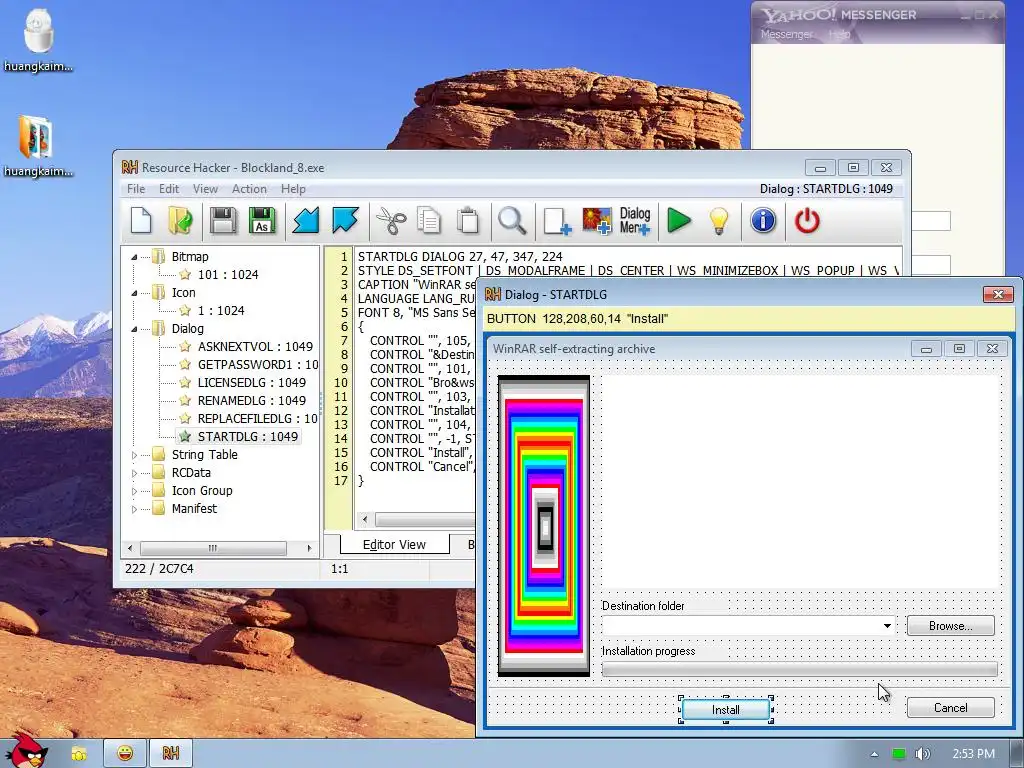Viewport: 1024px width, 768px height.
Task: Click the down-right export arrow icon
Action: (345, 220)
